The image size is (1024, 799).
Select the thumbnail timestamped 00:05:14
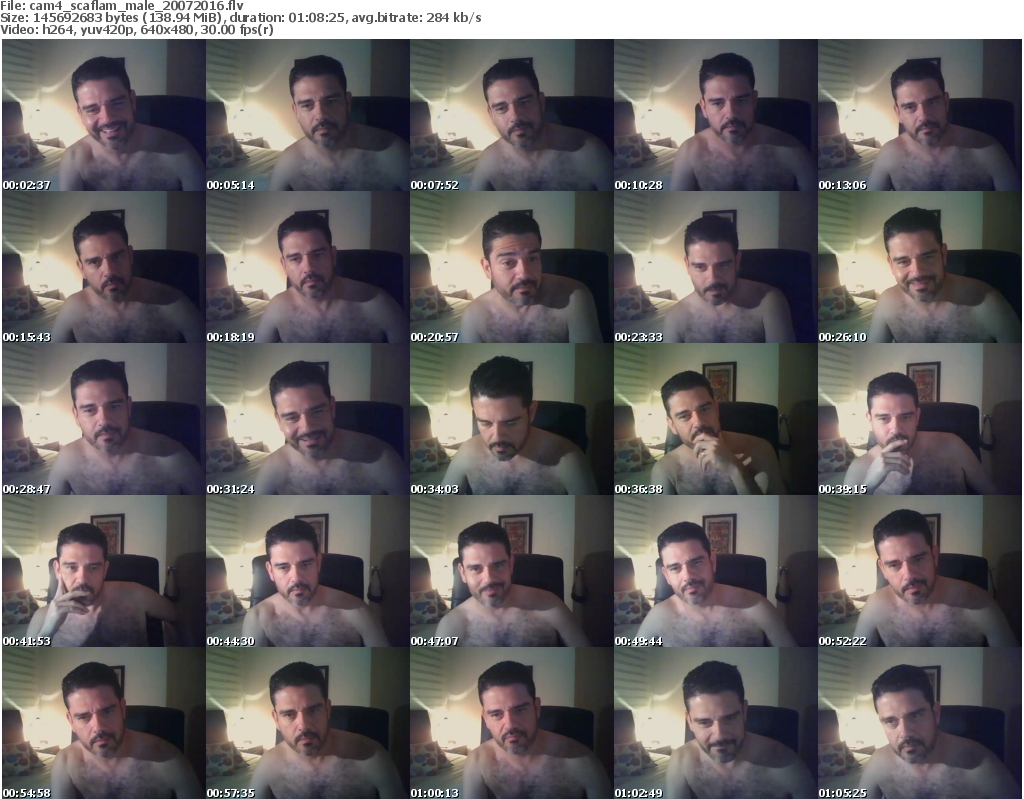[308, 115]
